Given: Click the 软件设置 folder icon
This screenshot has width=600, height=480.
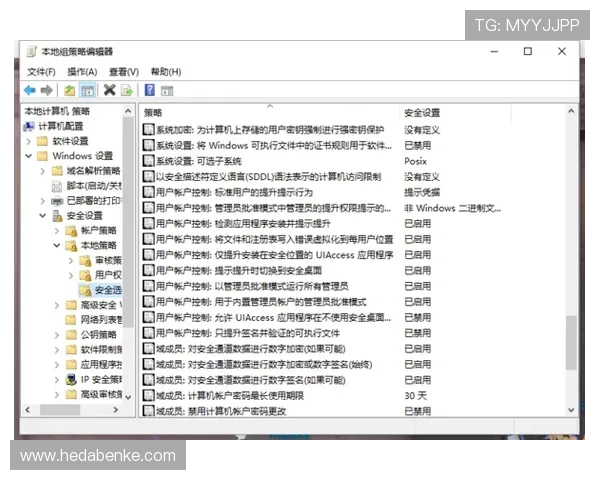Looking at the screenshot, I should pos(42,141).
